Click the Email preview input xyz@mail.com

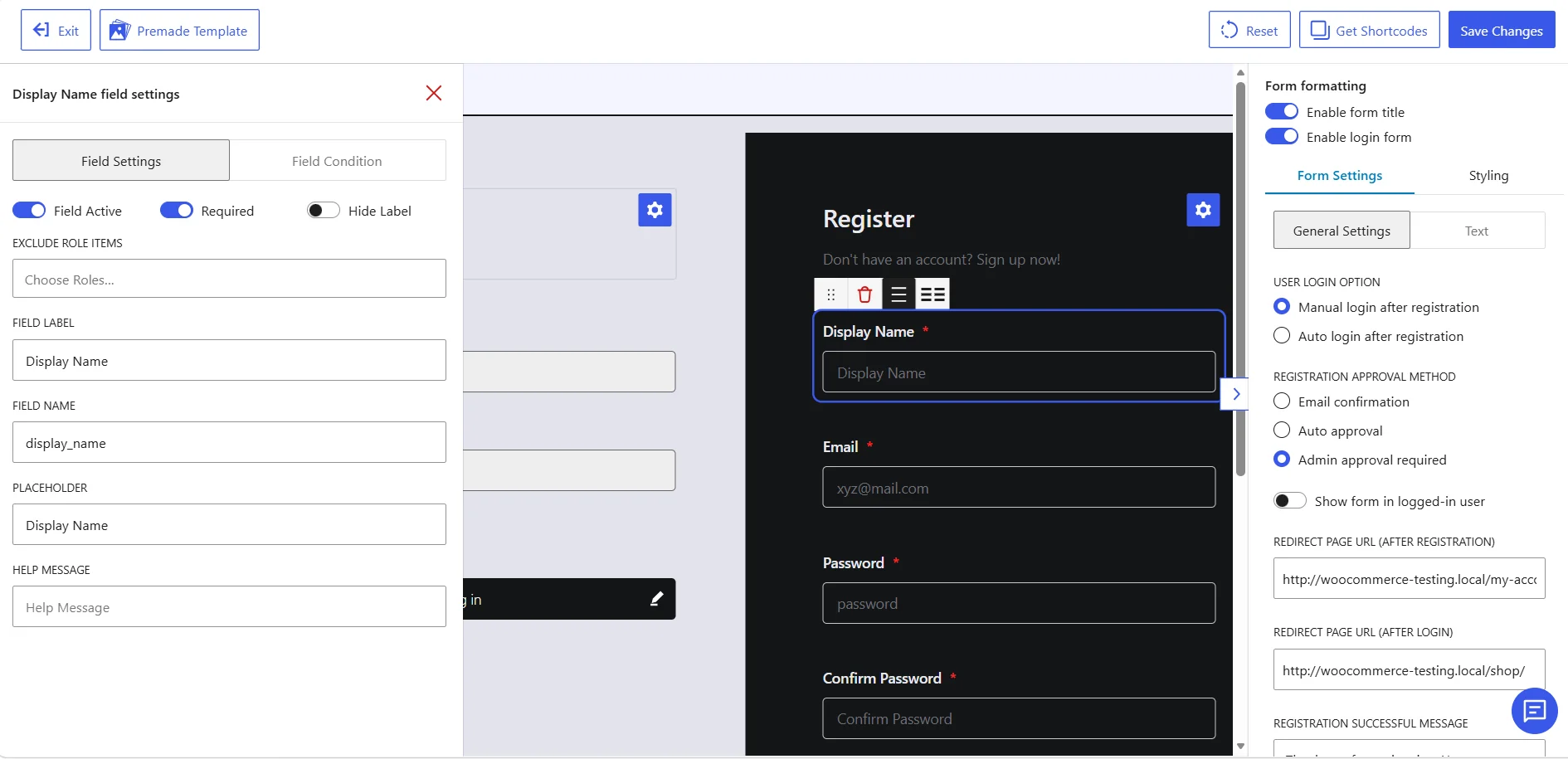pyautogui.click(x=1019, y=487)
